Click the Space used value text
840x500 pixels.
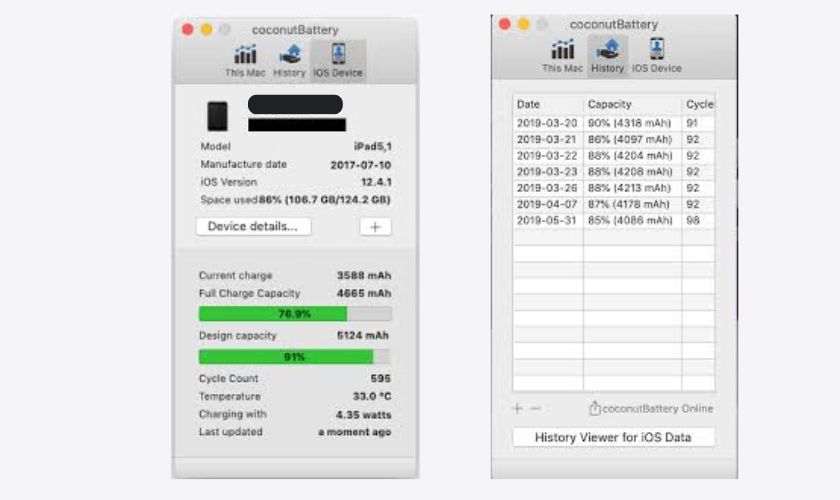(x=325, y=200)
